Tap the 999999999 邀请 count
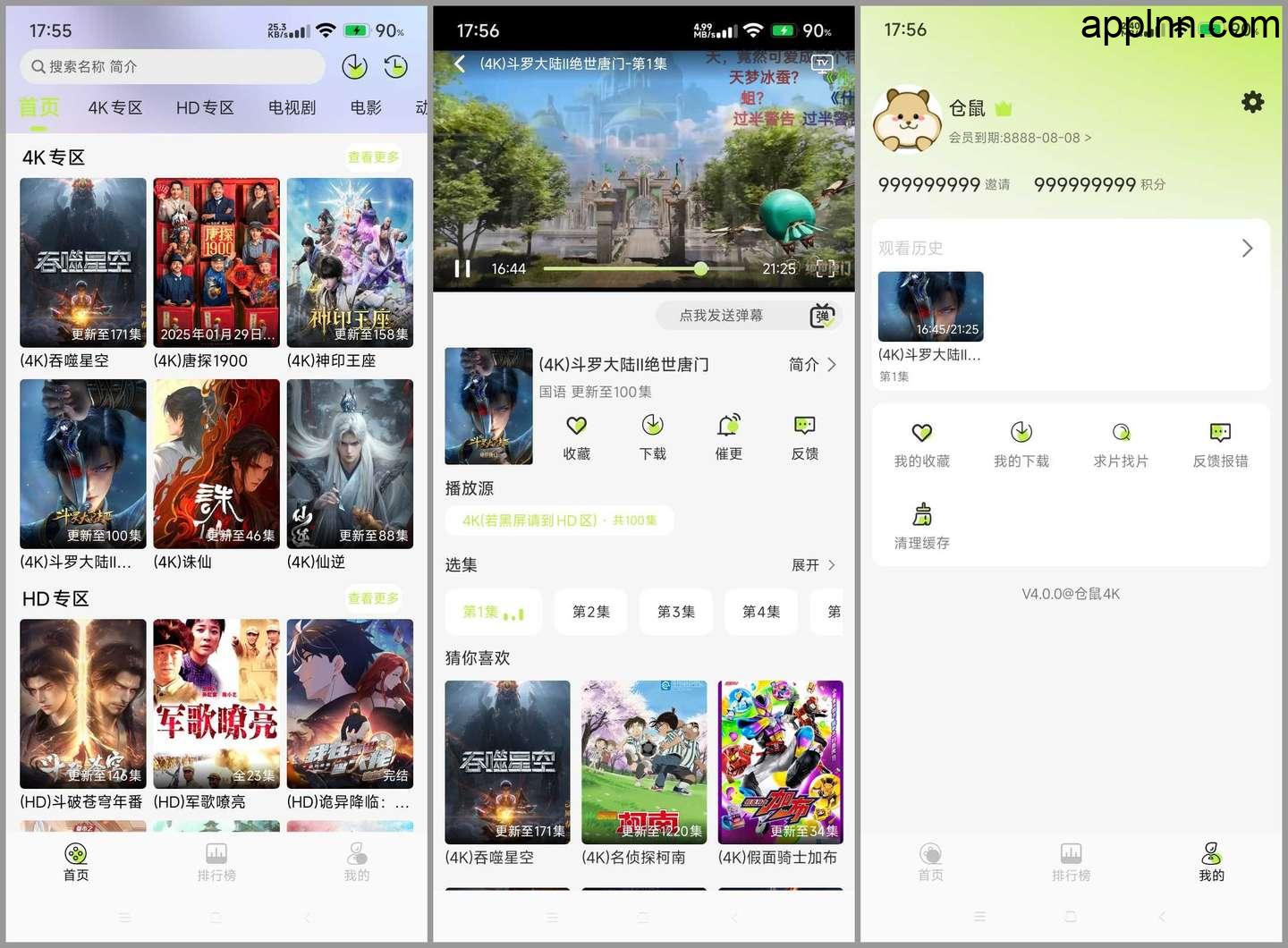 pos(944,185)
